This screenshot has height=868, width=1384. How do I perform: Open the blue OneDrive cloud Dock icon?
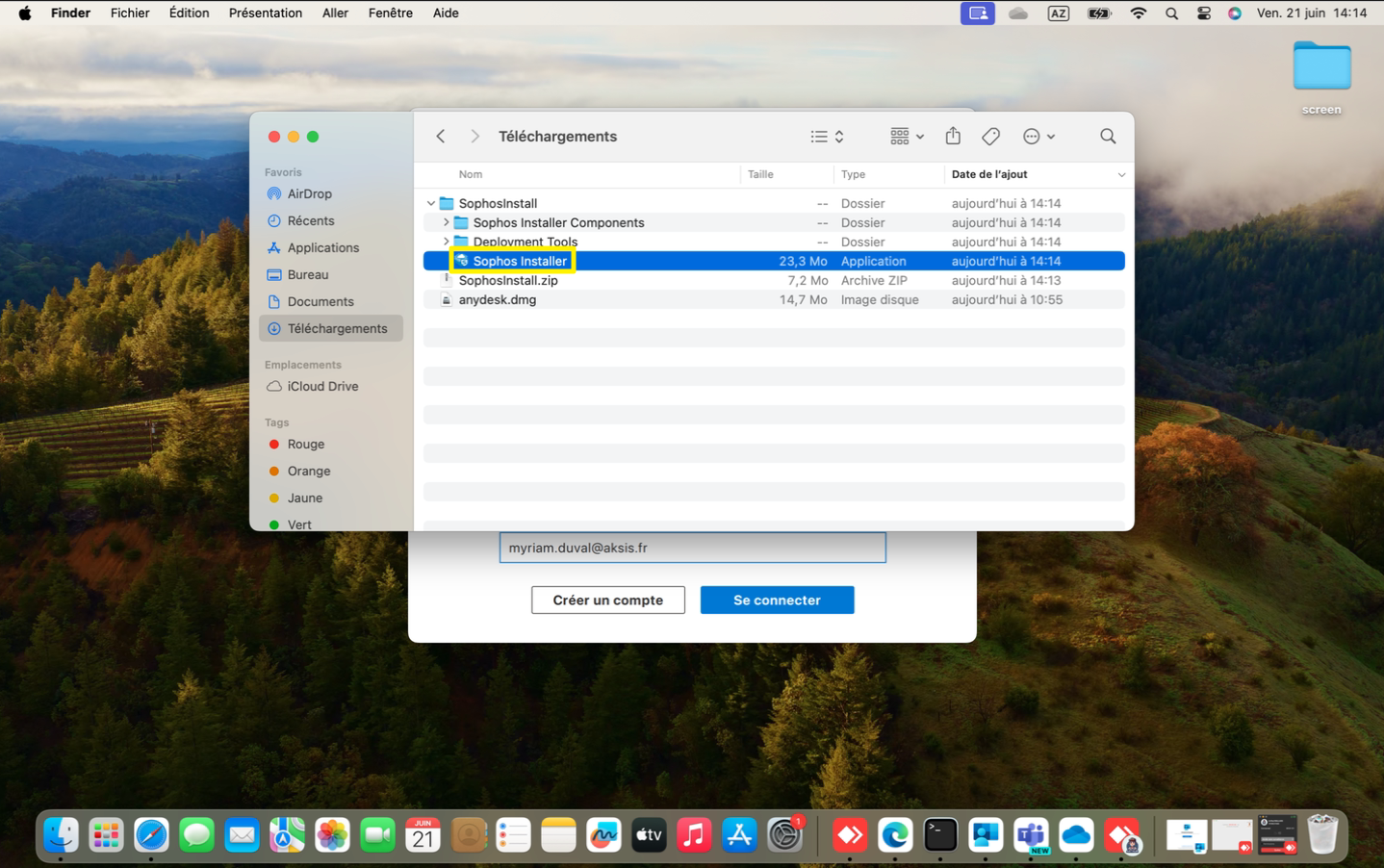point(1076,834)
